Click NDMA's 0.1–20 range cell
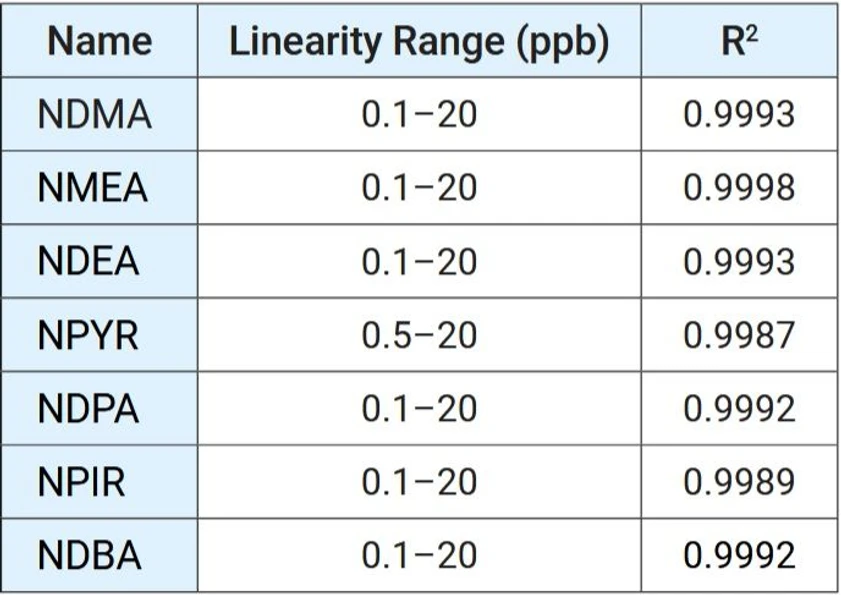Screen dimensions: 841x595 (419, 114)
